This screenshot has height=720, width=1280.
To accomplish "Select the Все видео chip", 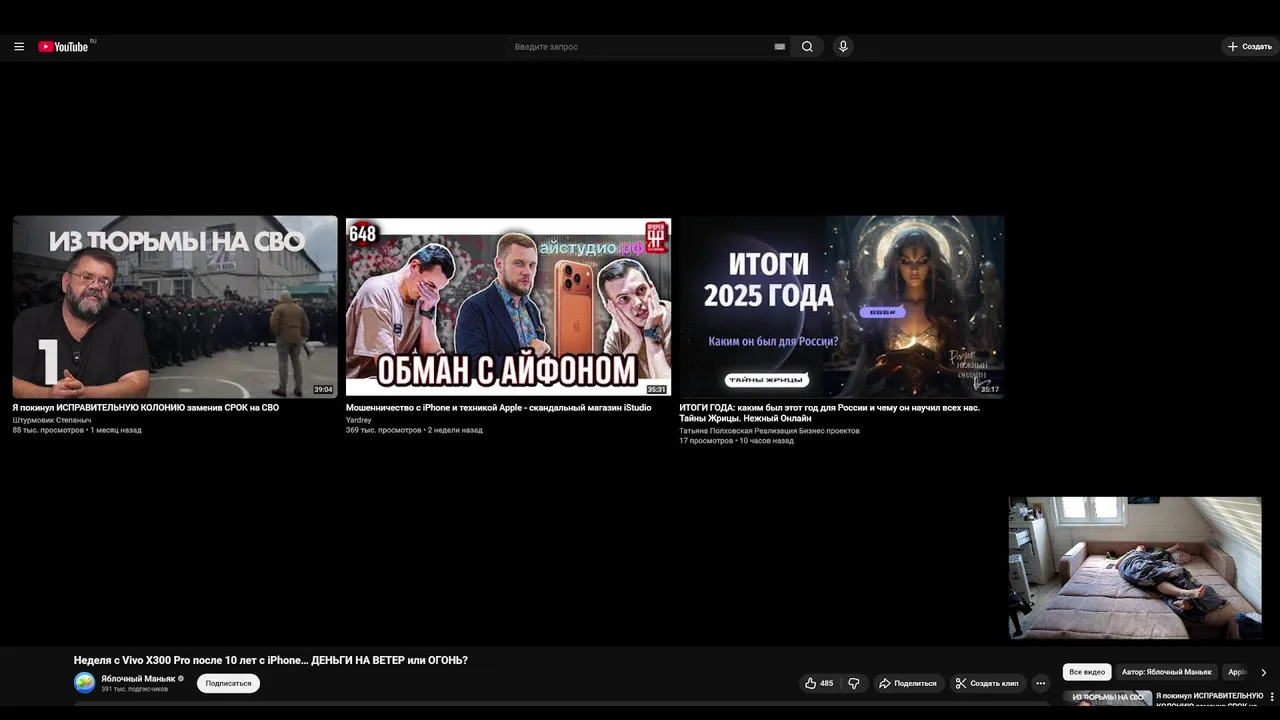I will click(1087, 672).
